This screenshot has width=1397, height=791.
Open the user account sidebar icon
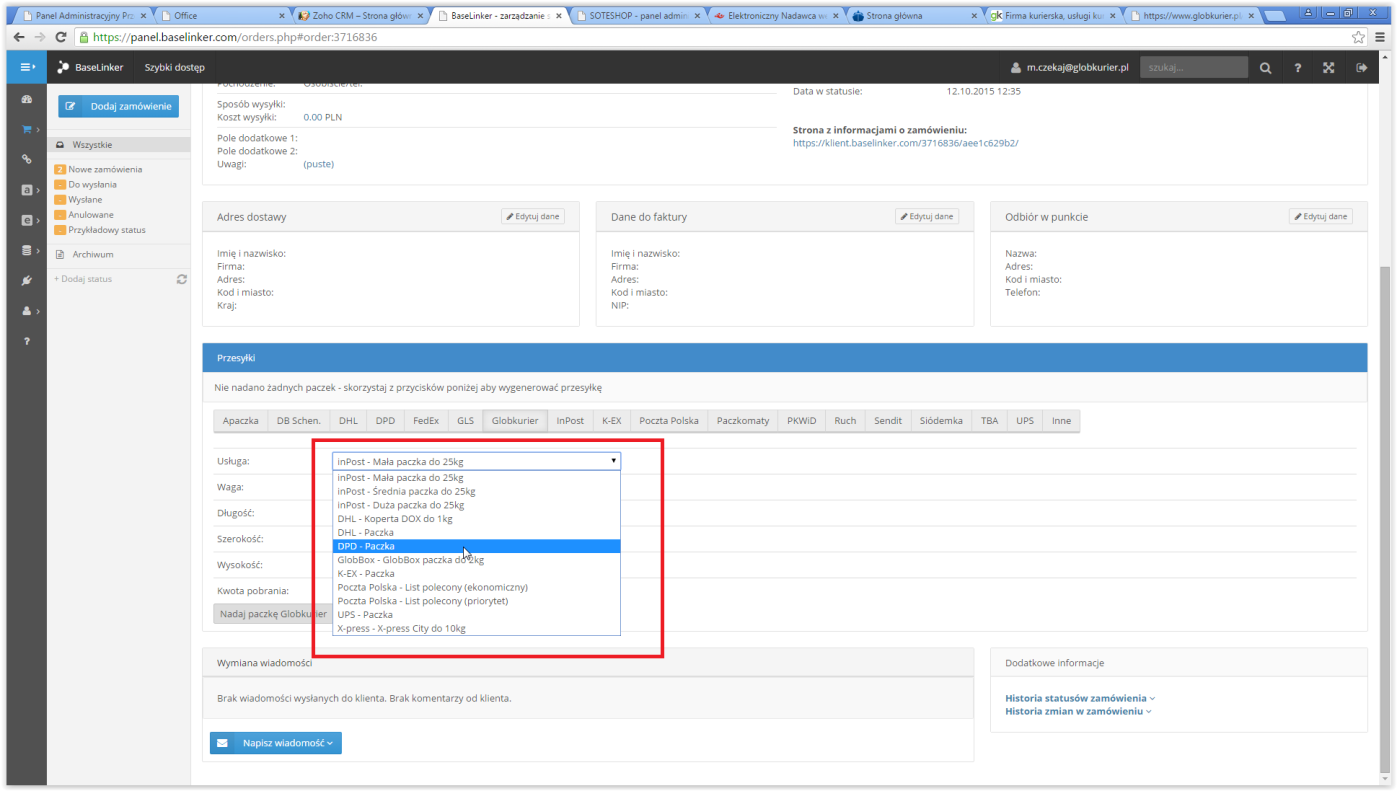coord(27,311)
